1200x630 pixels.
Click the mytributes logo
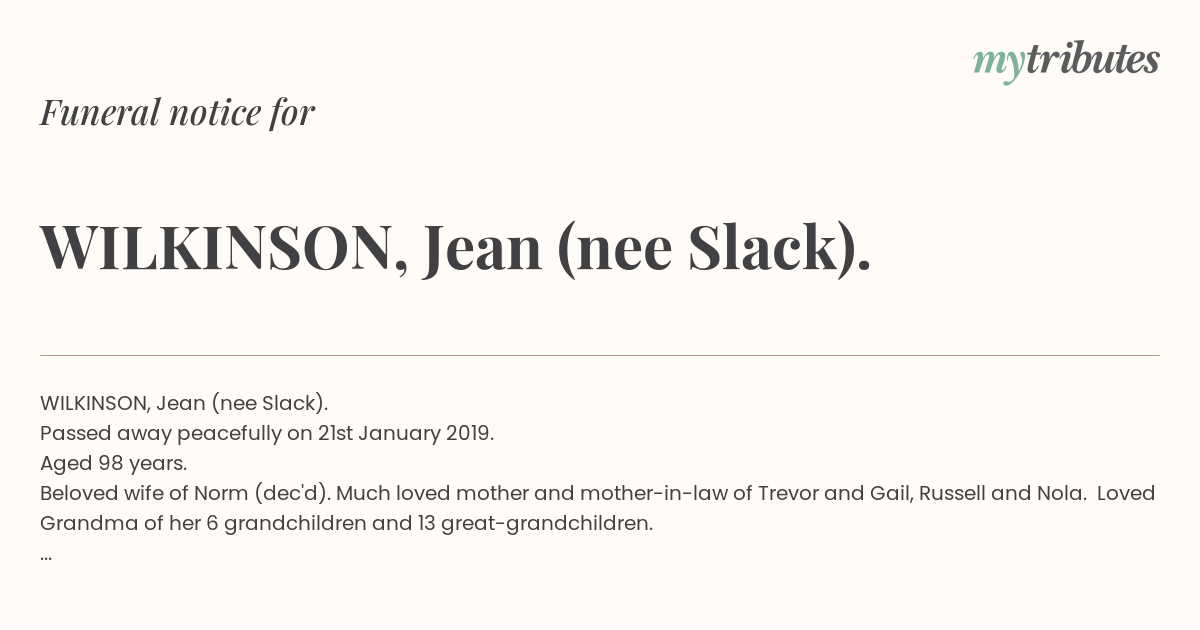pos(1066,61)
